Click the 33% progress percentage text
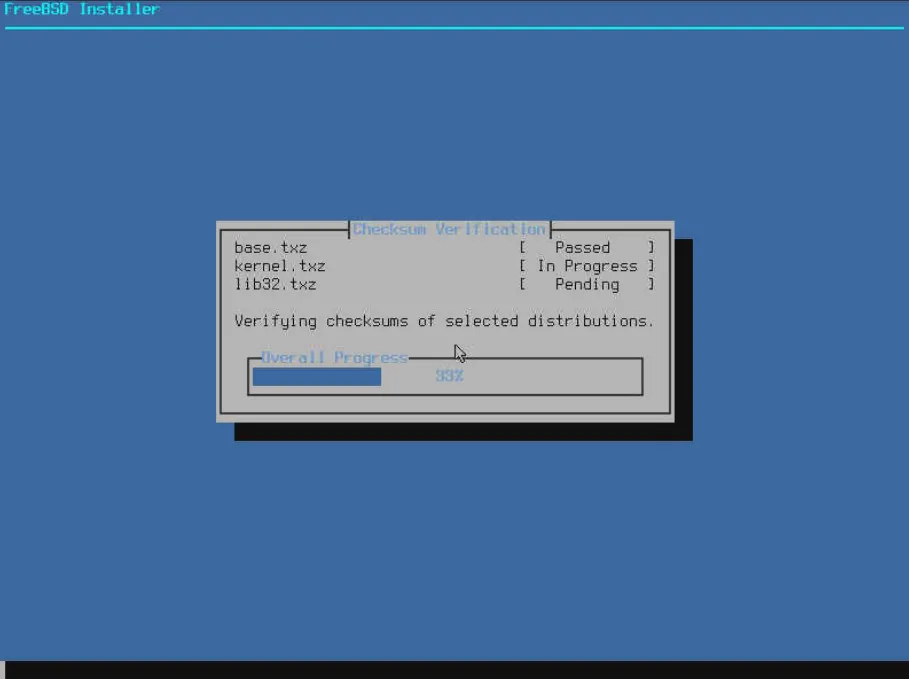 point(449,377)
